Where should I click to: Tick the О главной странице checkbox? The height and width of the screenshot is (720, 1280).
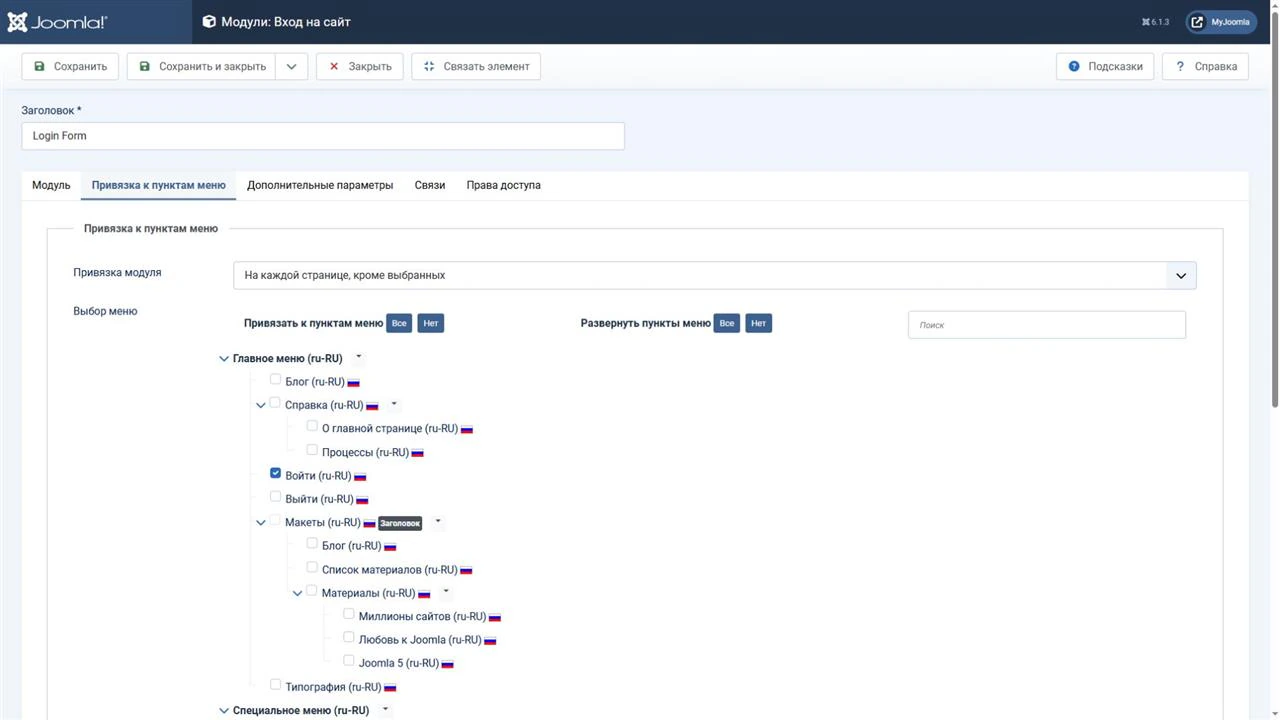click(x=312, y=426)
